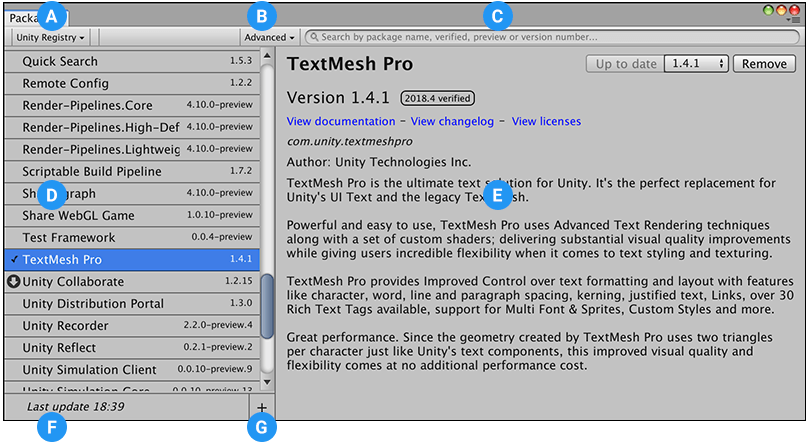Click the installed checkmark next to TextMesh Pro
The height and width of the screenshot is (444, 808).
pyautogui.click(x=12, y=259)
